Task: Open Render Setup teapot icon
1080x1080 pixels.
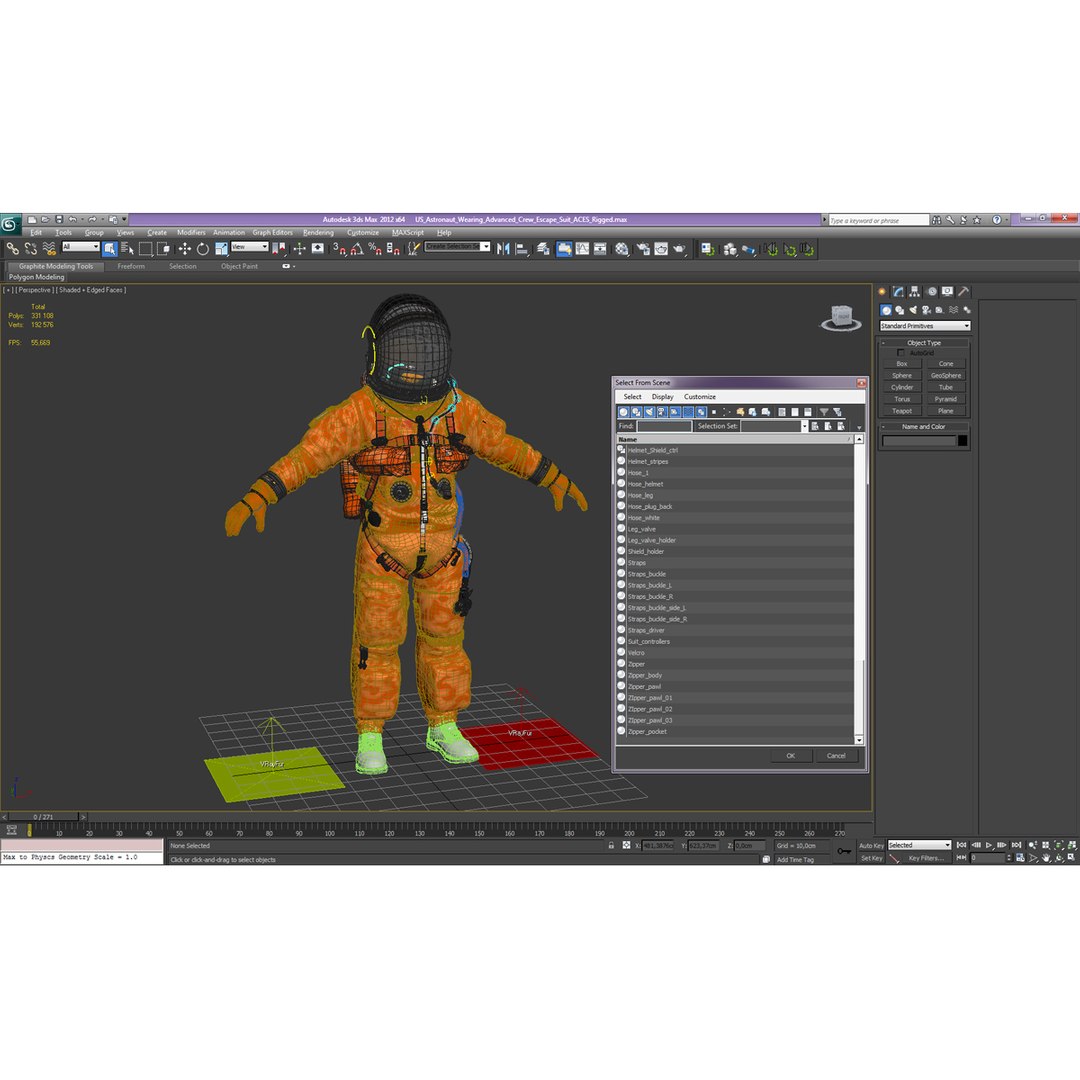Action: click(643, 249)
